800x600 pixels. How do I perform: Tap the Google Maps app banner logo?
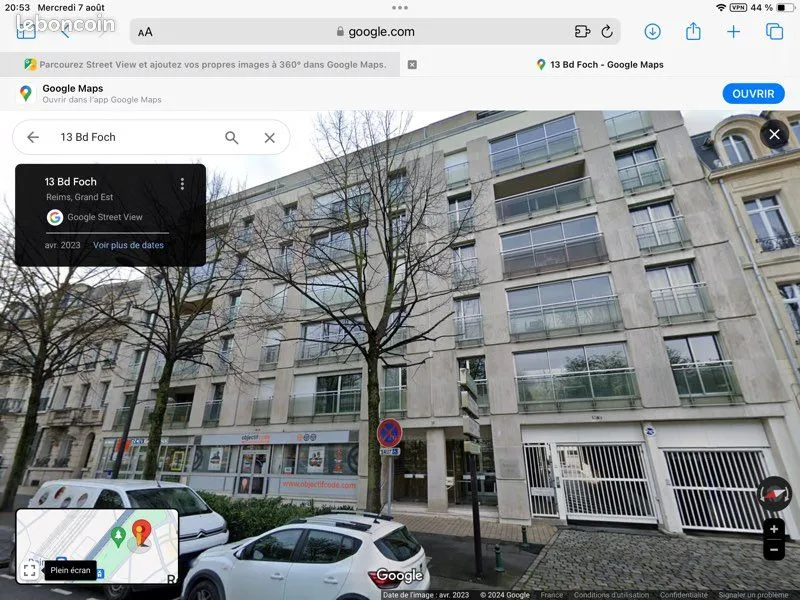[x=26, y=93]
